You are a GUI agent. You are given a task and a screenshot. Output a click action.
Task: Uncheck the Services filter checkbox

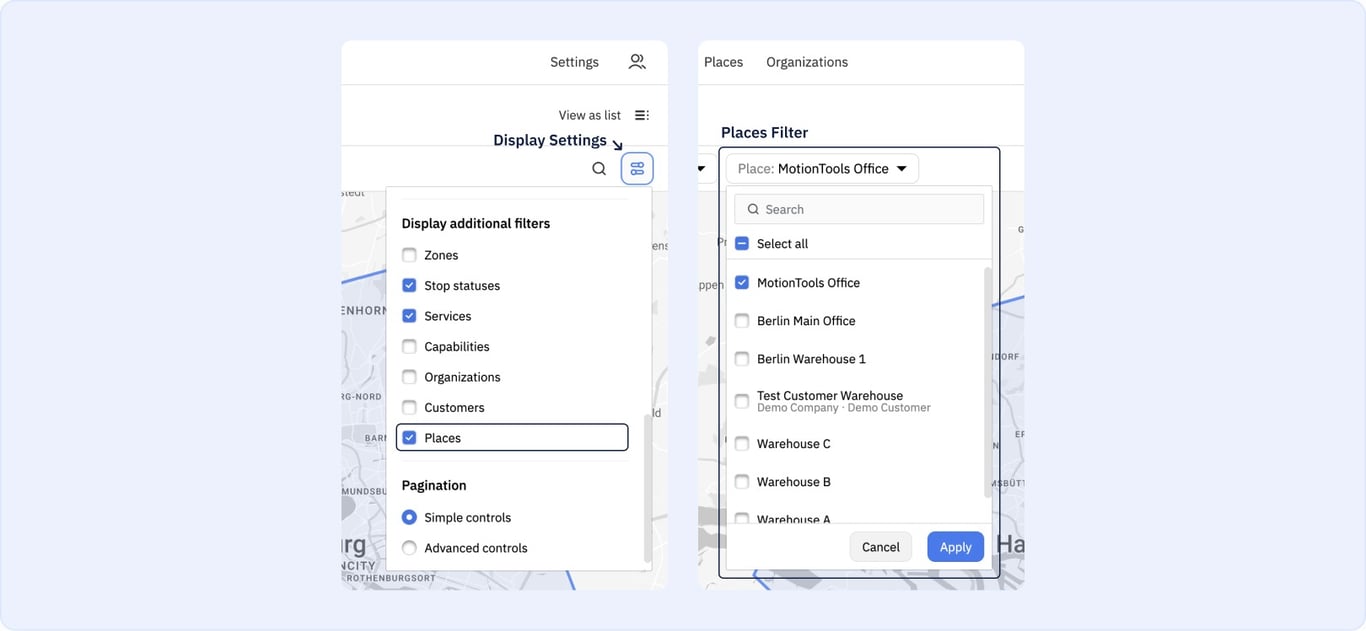click(x=409, y=316)
